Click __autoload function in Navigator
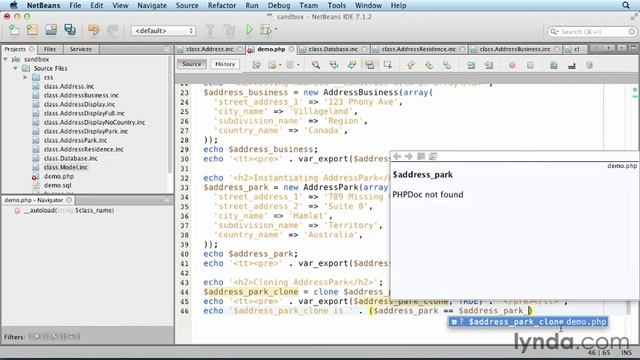This screenshot has width=640, height=360. pyautogui.click(x=69, y=211)
